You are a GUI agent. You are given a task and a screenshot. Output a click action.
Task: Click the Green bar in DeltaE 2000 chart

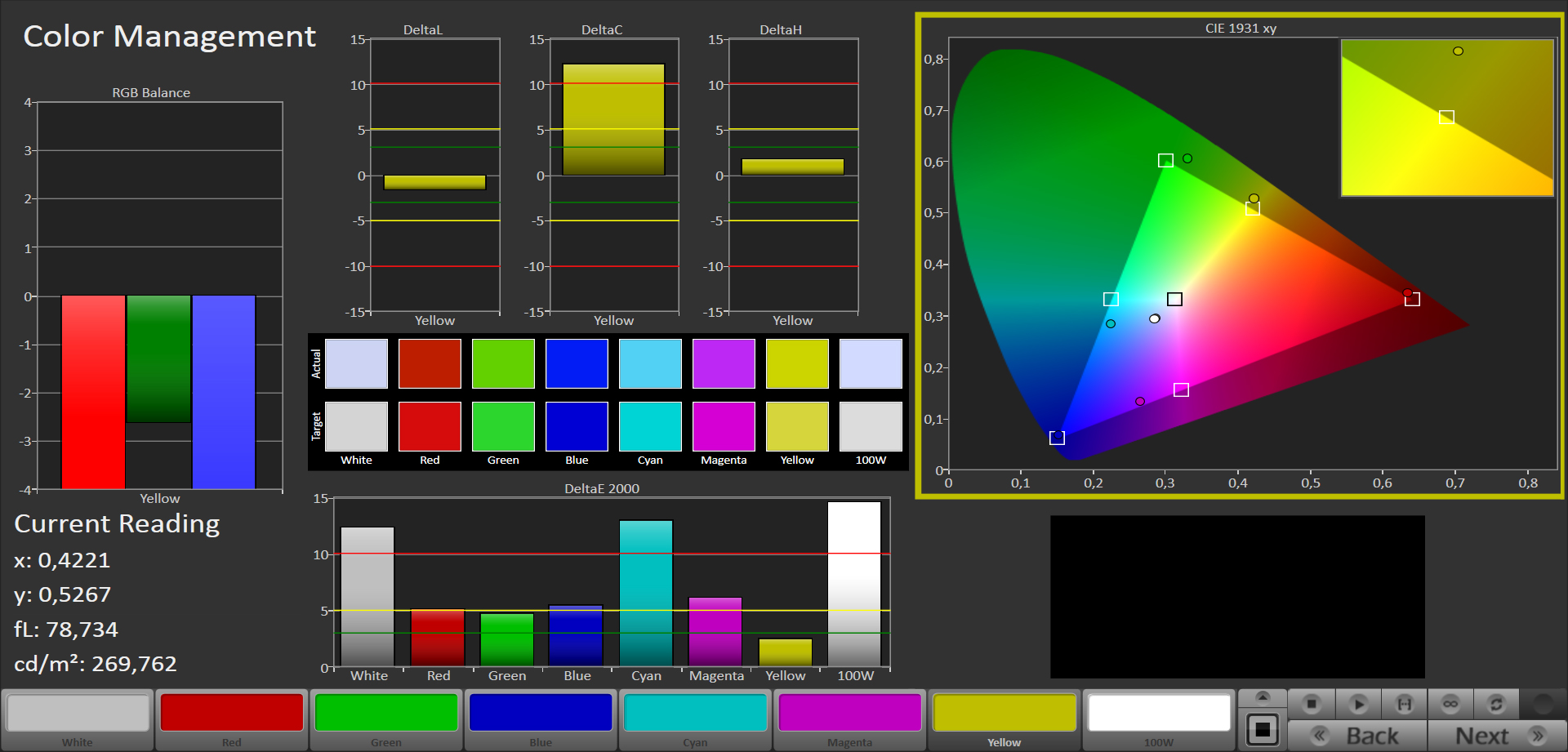[x=507, y=639]
